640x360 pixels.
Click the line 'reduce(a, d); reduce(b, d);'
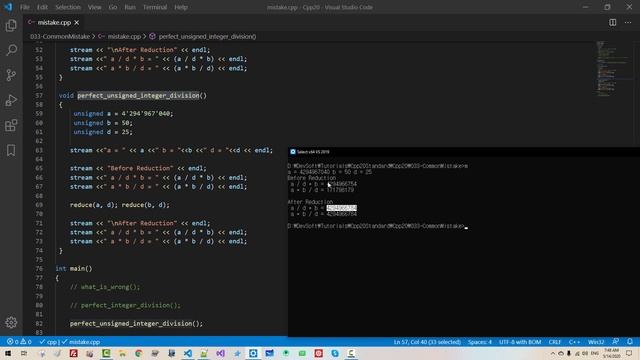tap(119, 205)
